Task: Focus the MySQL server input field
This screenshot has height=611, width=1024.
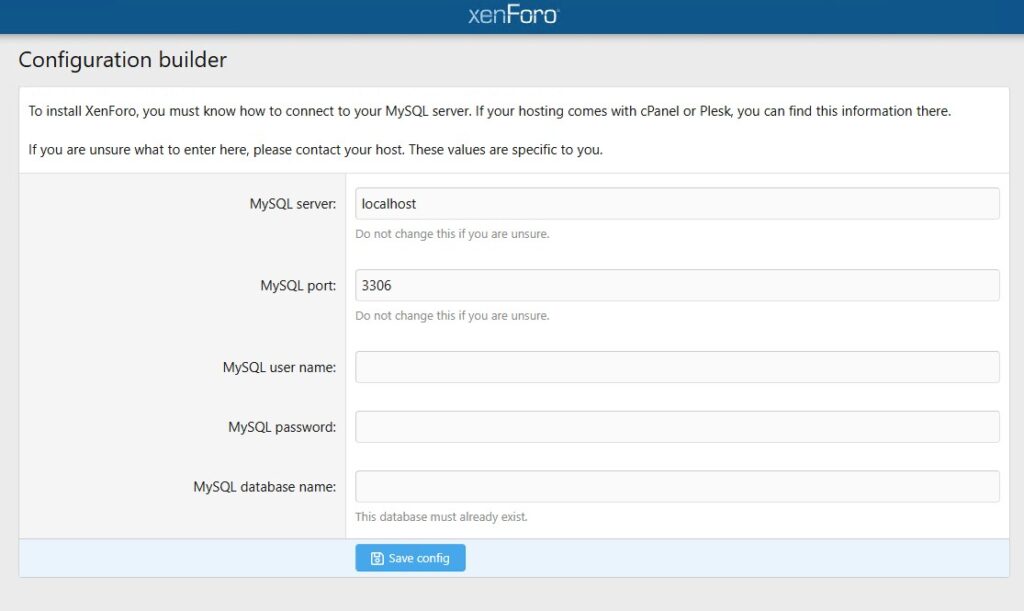Action: coord(677,204)
